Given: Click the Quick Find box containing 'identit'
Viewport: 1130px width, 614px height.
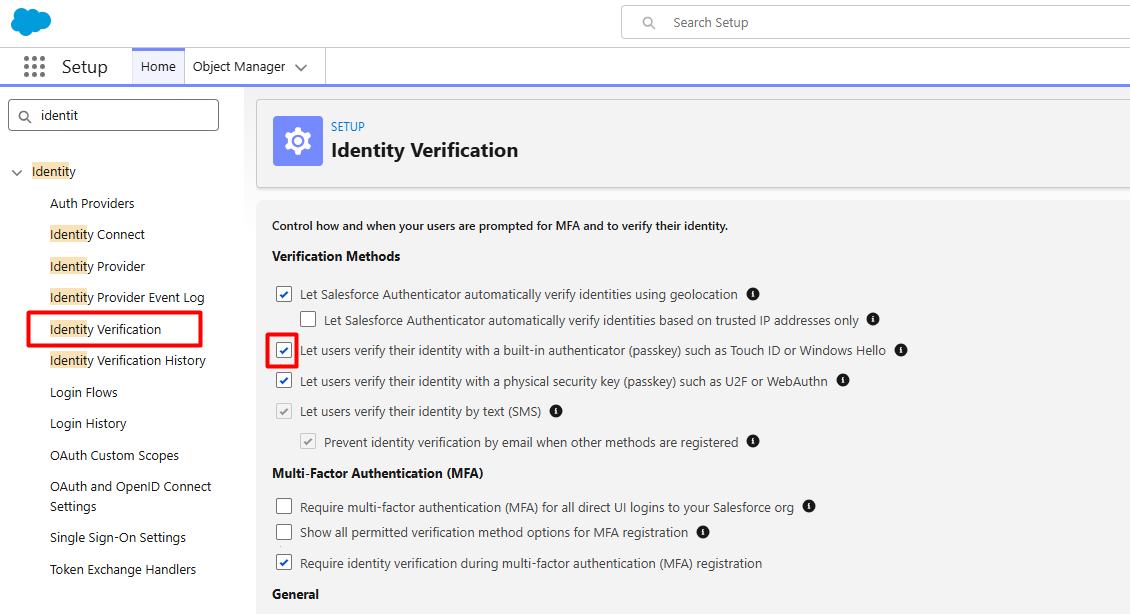Looking at the screenshot, I should [113, 115].
